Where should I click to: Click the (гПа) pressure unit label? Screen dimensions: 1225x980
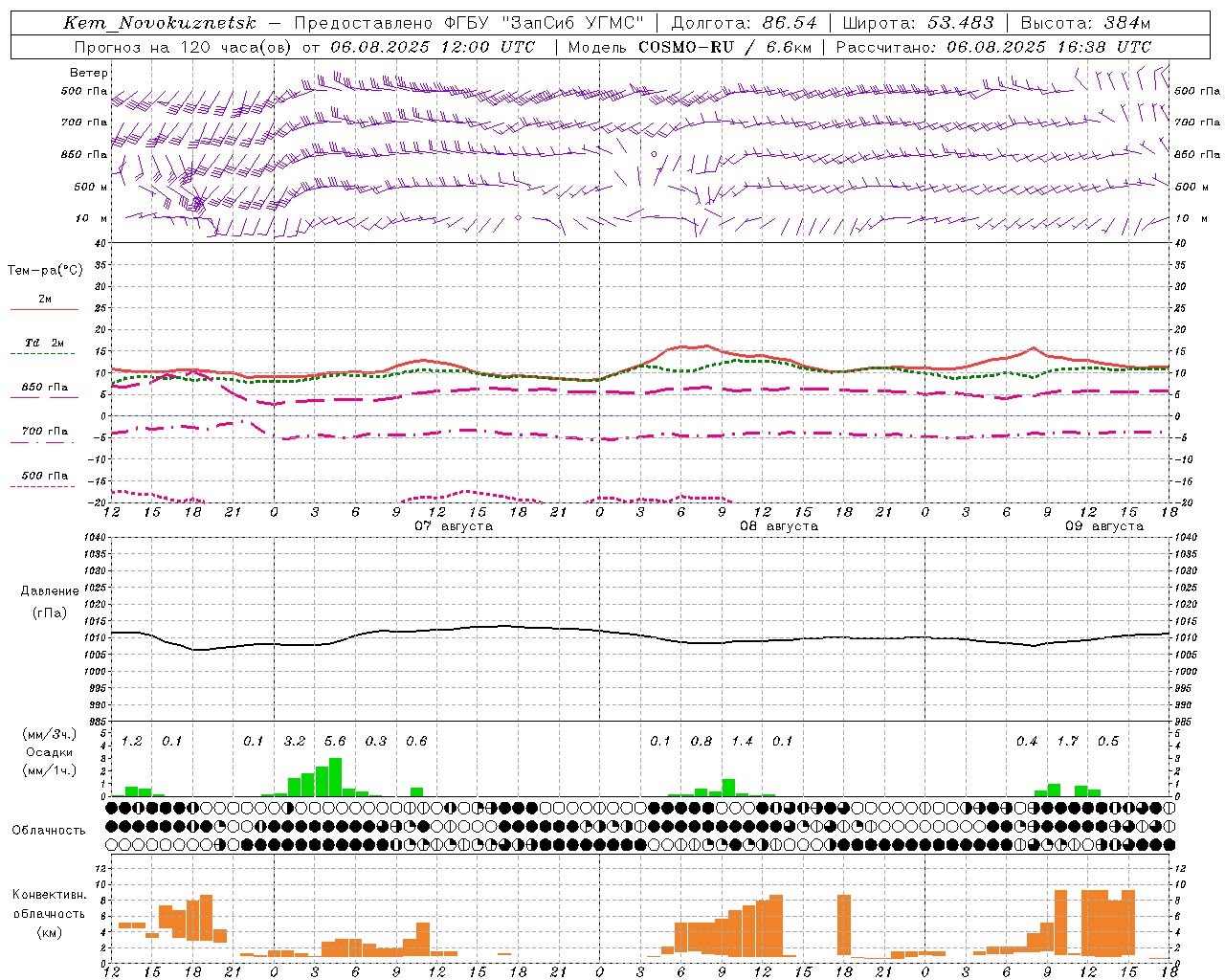pyautogui.click(x=50, y=612)
